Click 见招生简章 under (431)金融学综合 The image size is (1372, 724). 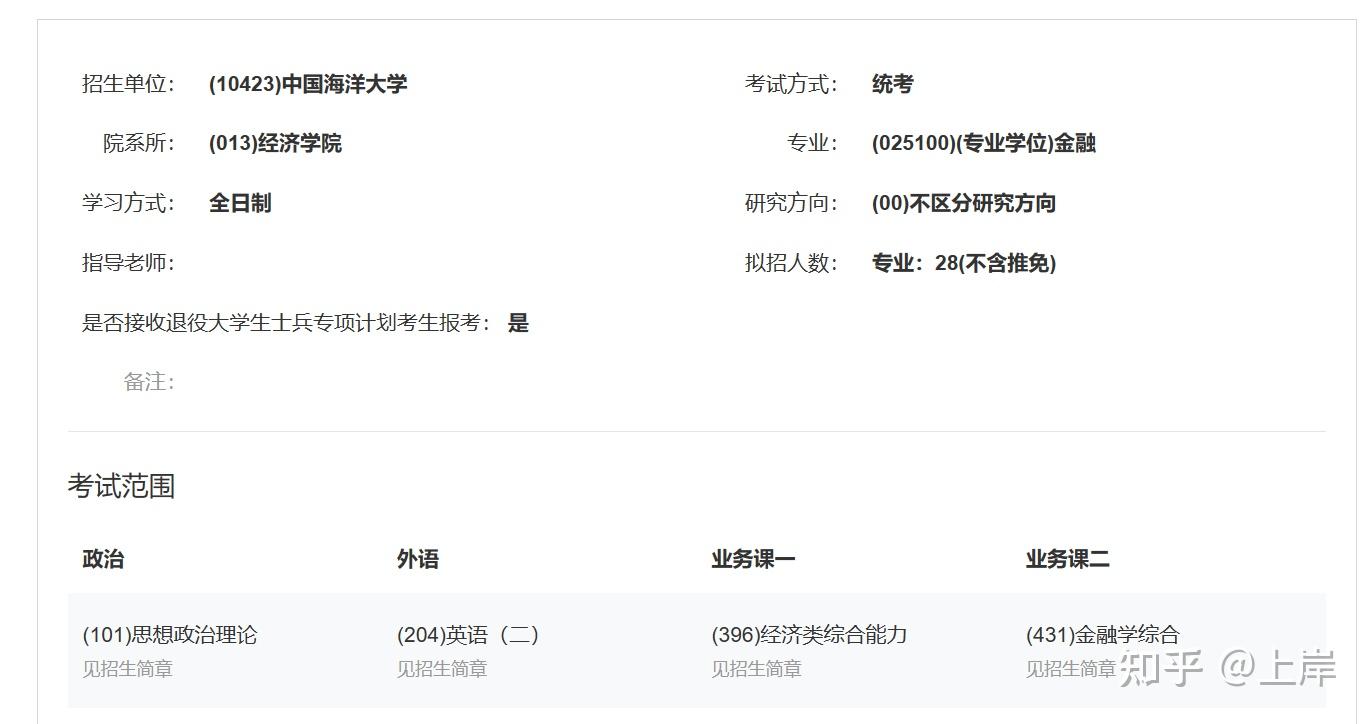1071,669
